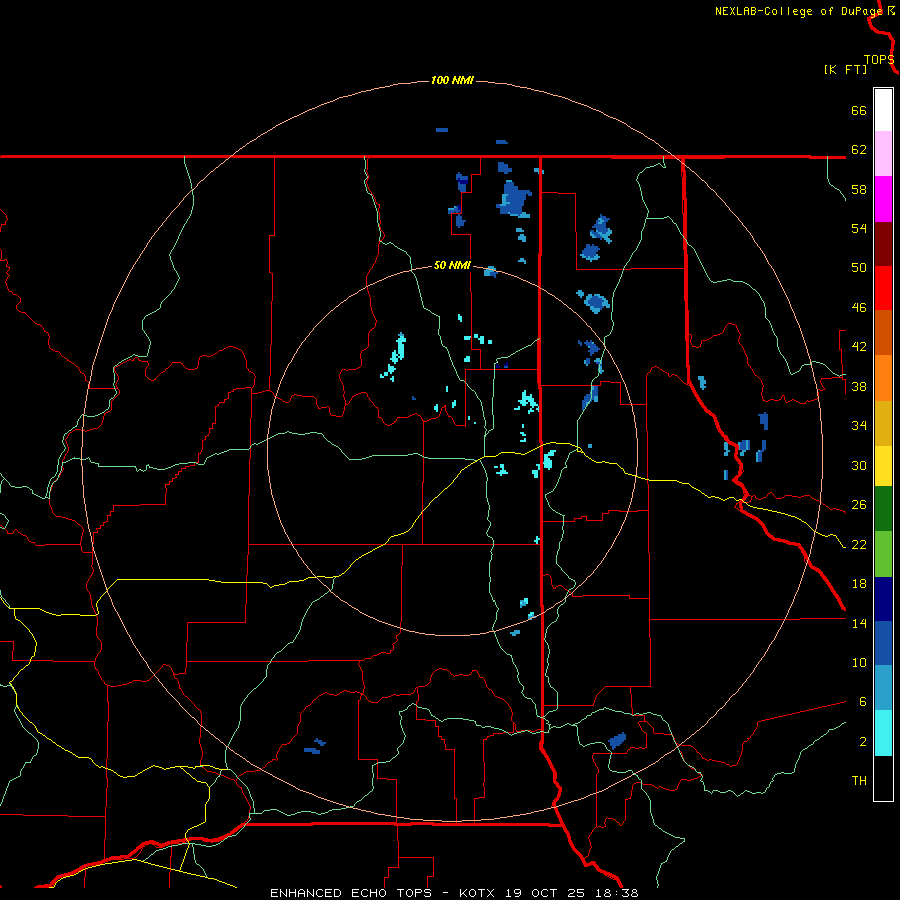The width and height of the screenshot is (900, 900).
Task: Click the "TOPS" legend title
Action: click(x=879, y=60)
